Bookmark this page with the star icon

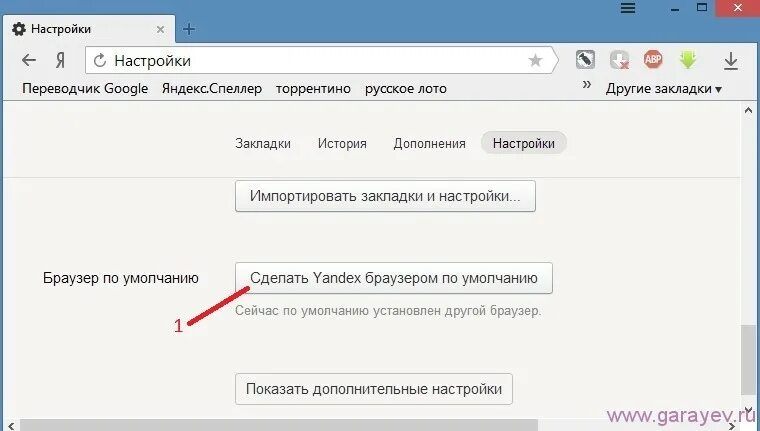point(535,61)
